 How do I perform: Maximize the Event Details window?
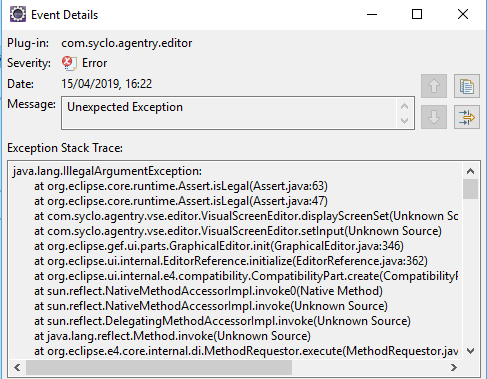[417, 14]
